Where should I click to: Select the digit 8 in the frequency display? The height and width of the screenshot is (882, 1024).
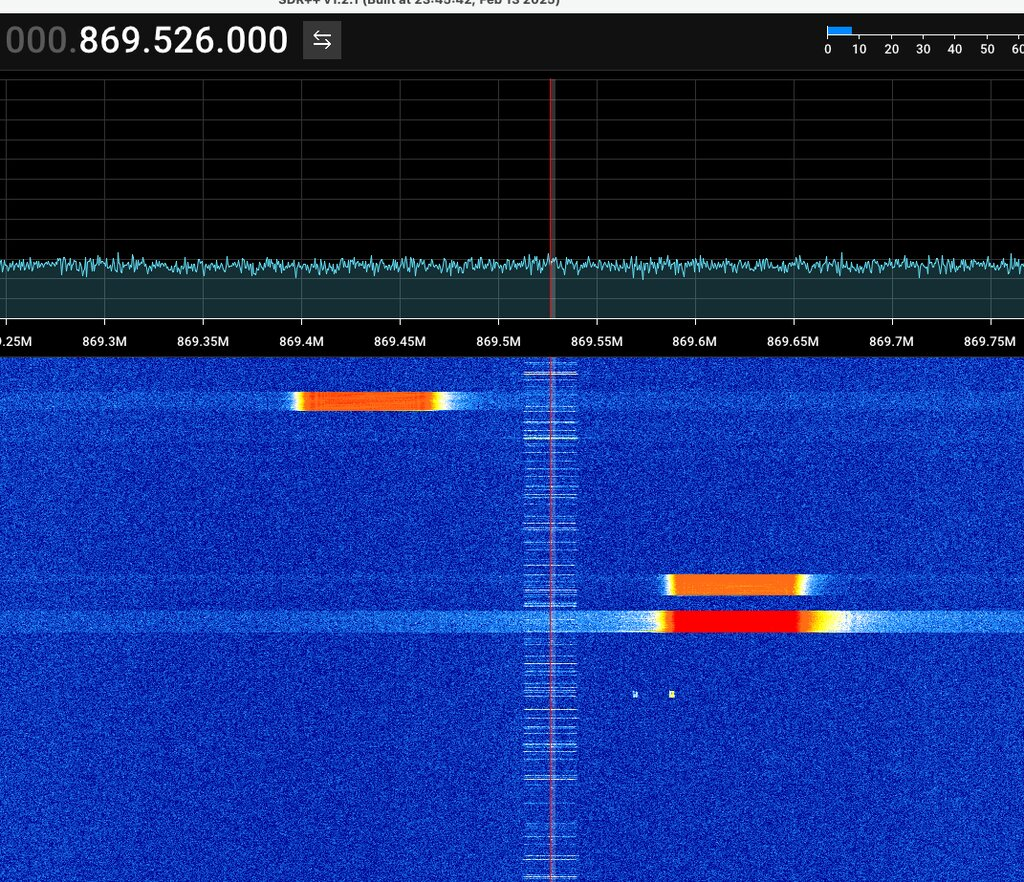(90, 41)
